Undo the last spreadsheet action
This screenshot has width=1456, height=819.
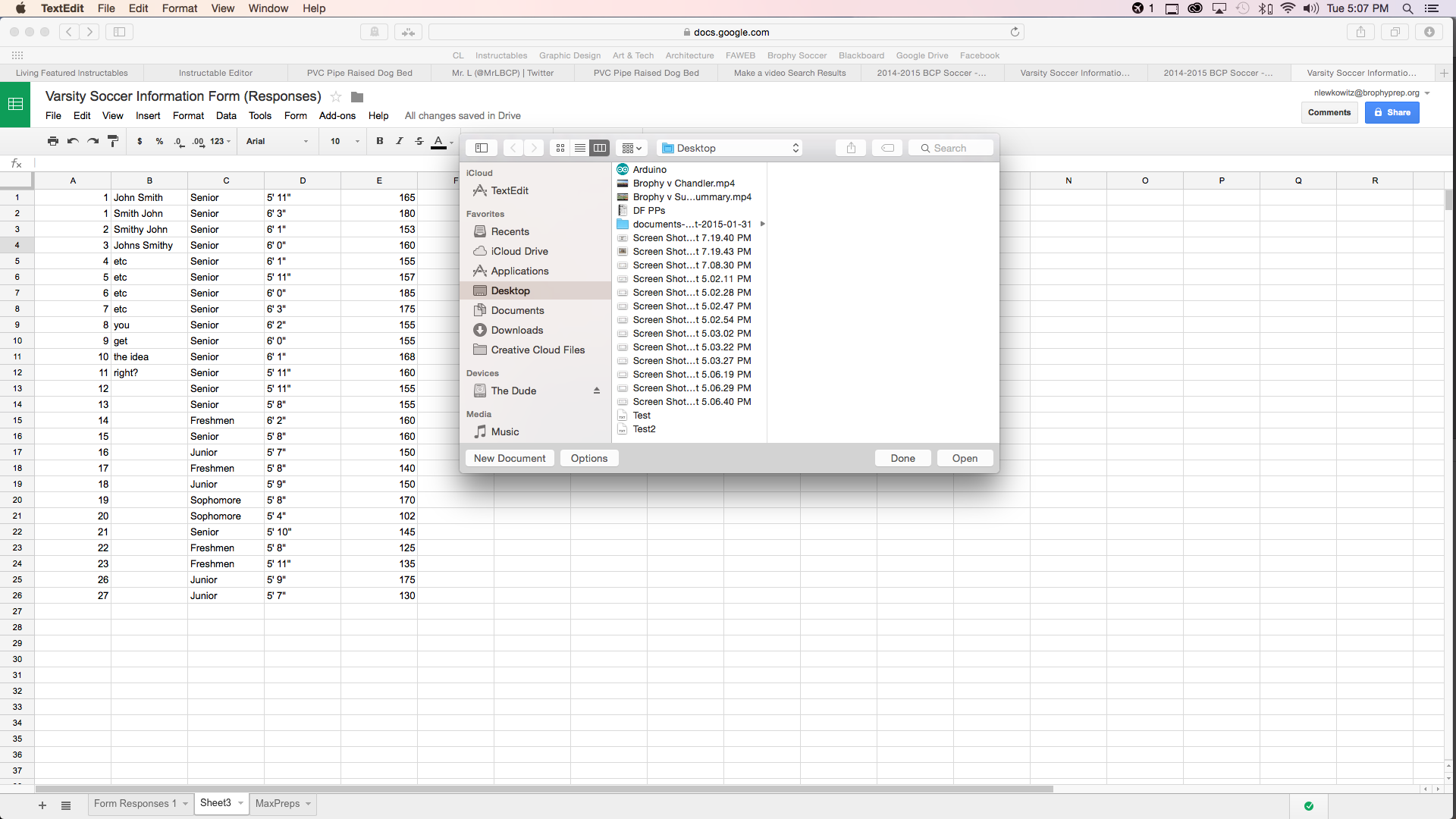73,141
